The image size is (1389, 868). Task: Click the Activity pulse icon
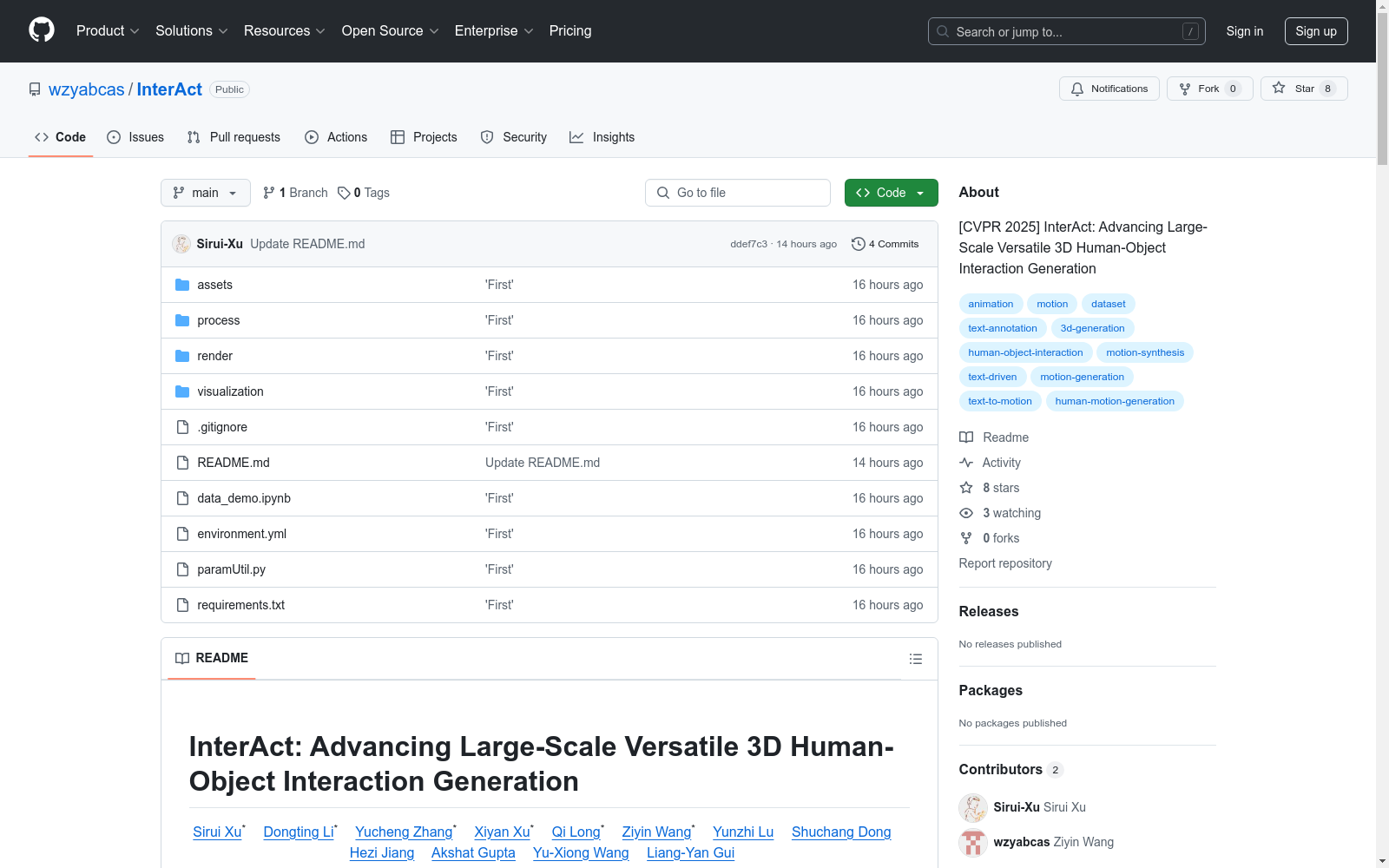pos(966,463)
